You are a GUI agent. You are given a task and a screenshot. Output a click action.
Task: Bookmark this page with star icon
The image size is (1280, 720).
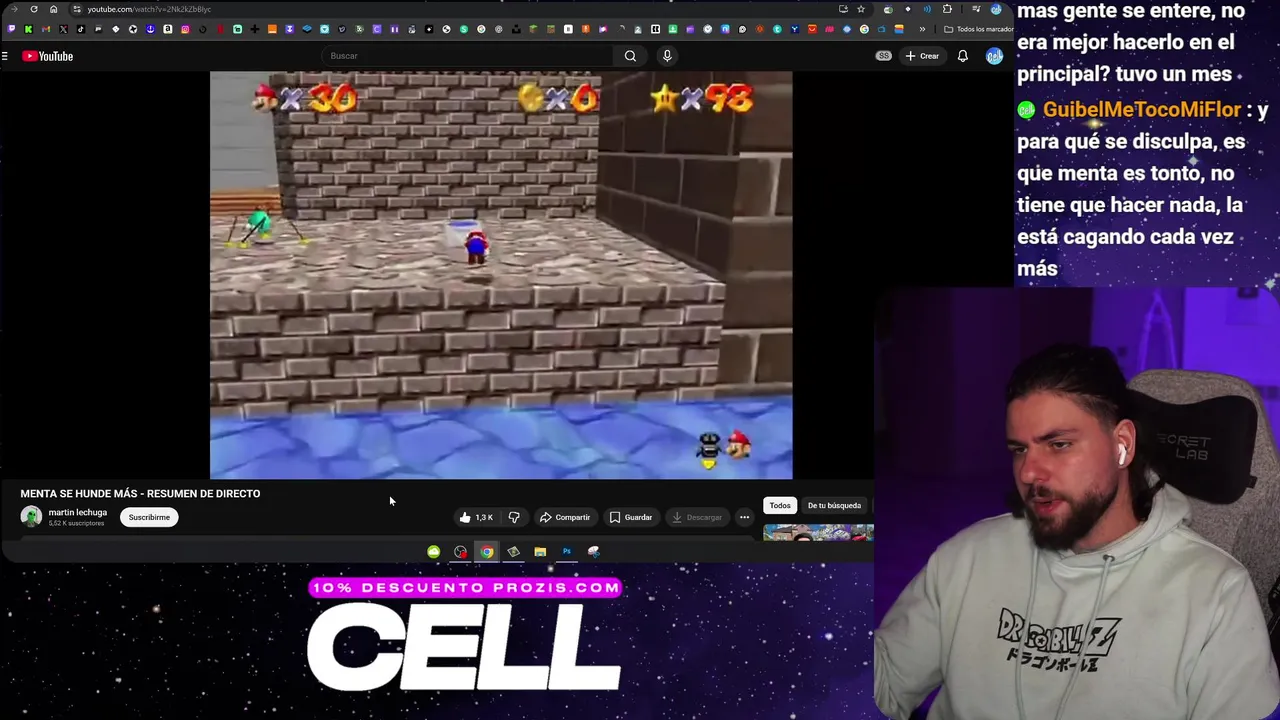pos(861,9)
